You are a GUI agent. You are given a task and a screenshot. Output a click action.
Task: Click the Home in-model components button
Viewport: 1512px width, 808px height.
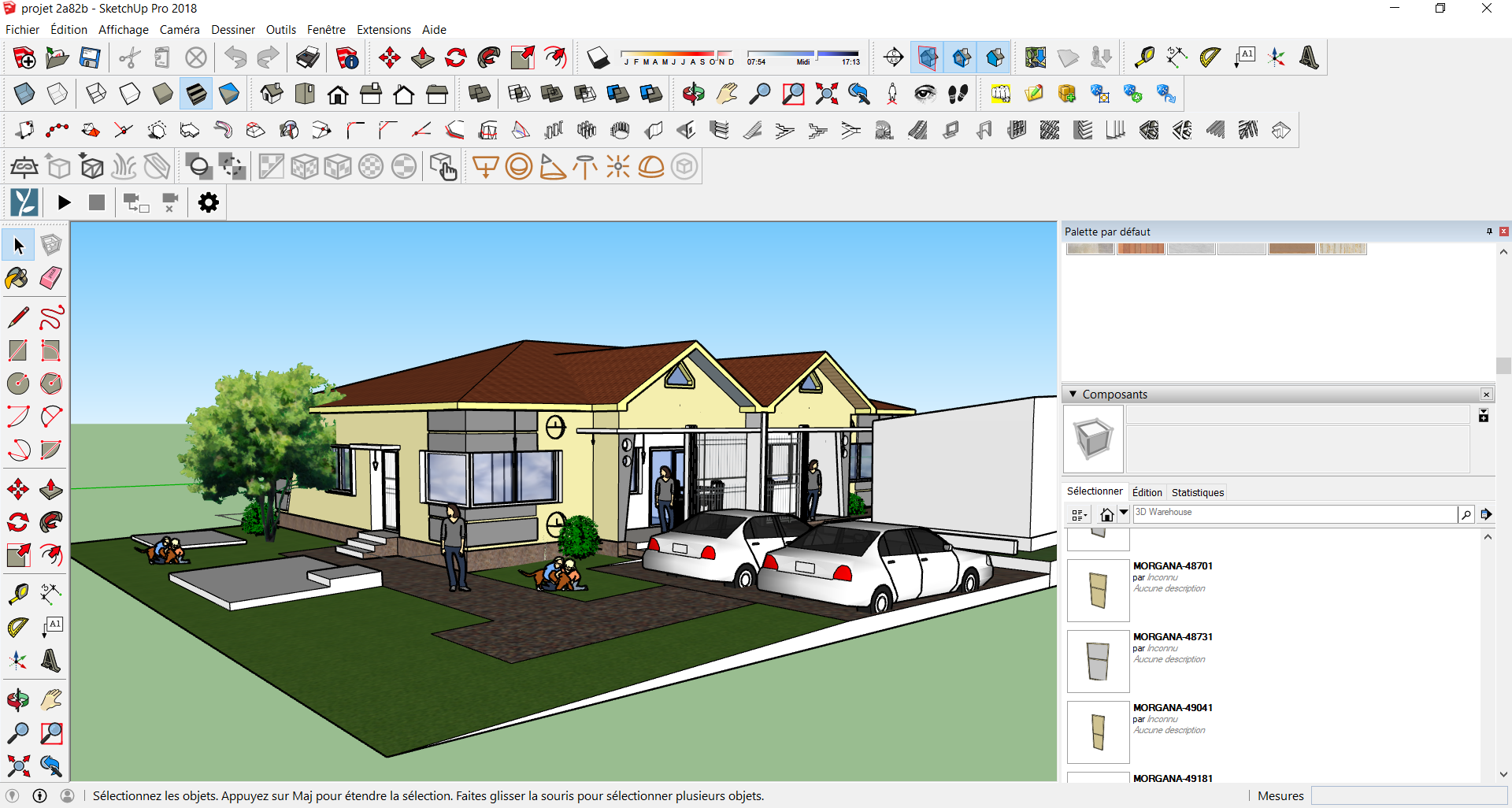(x=1107, y=514)
